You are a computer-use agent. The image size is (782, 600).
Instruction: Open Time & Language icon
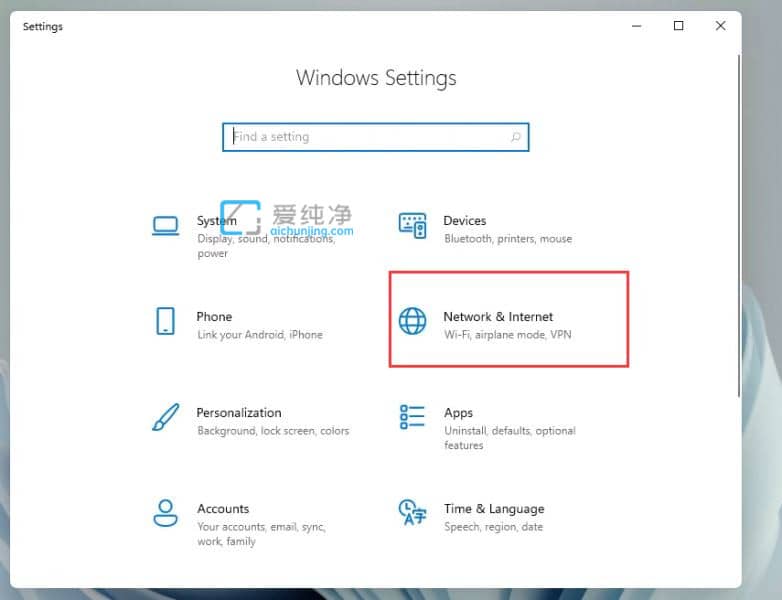(x=412, y=512)
